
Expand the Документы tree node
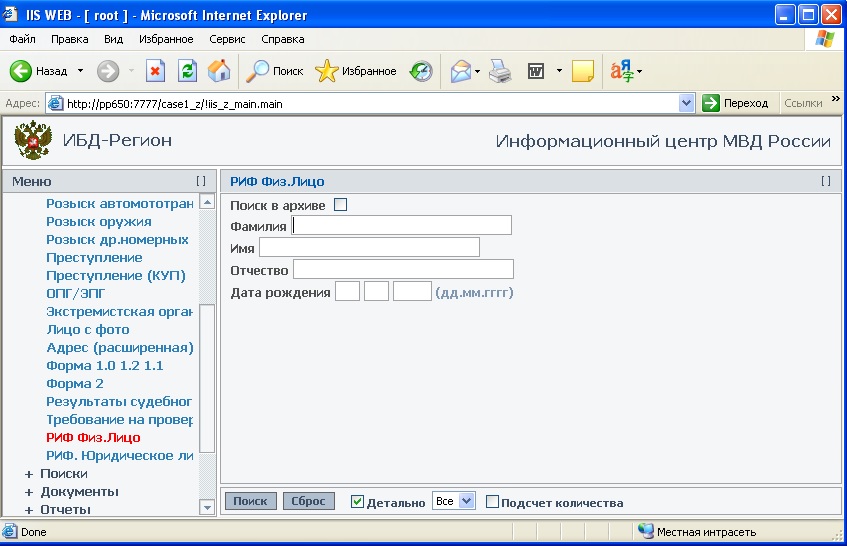tap(29, 492)
